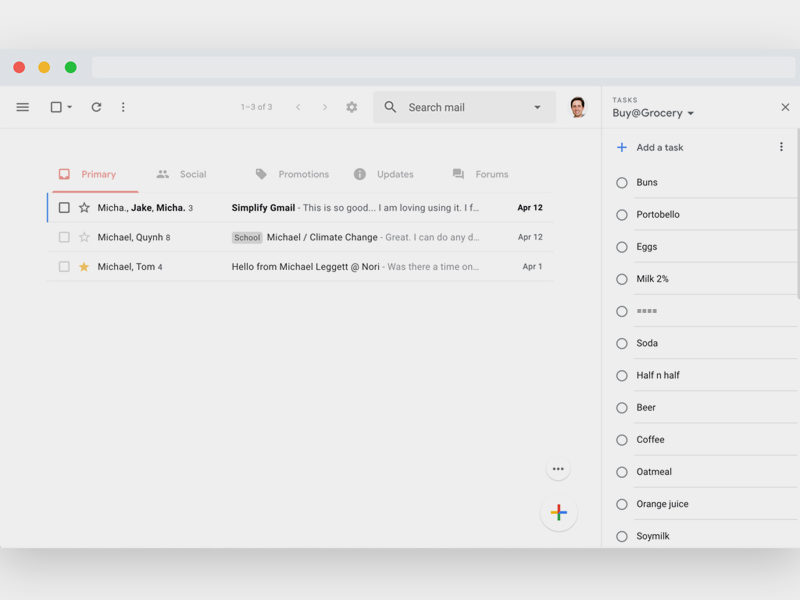800x600 pixels.
Task: Click Add a task
Action: tap(659, 147)
